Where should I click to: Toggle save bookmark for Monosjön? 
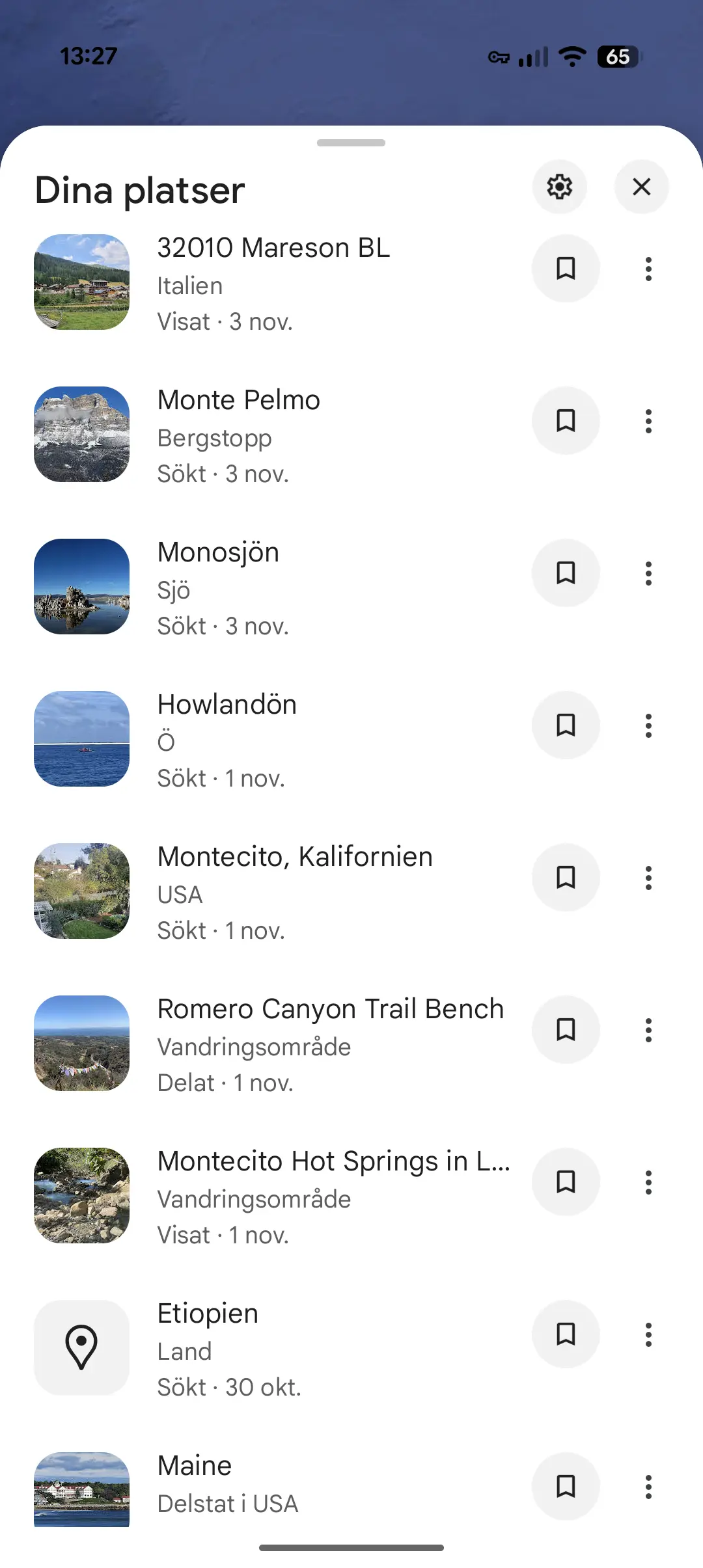click(566, 573)
